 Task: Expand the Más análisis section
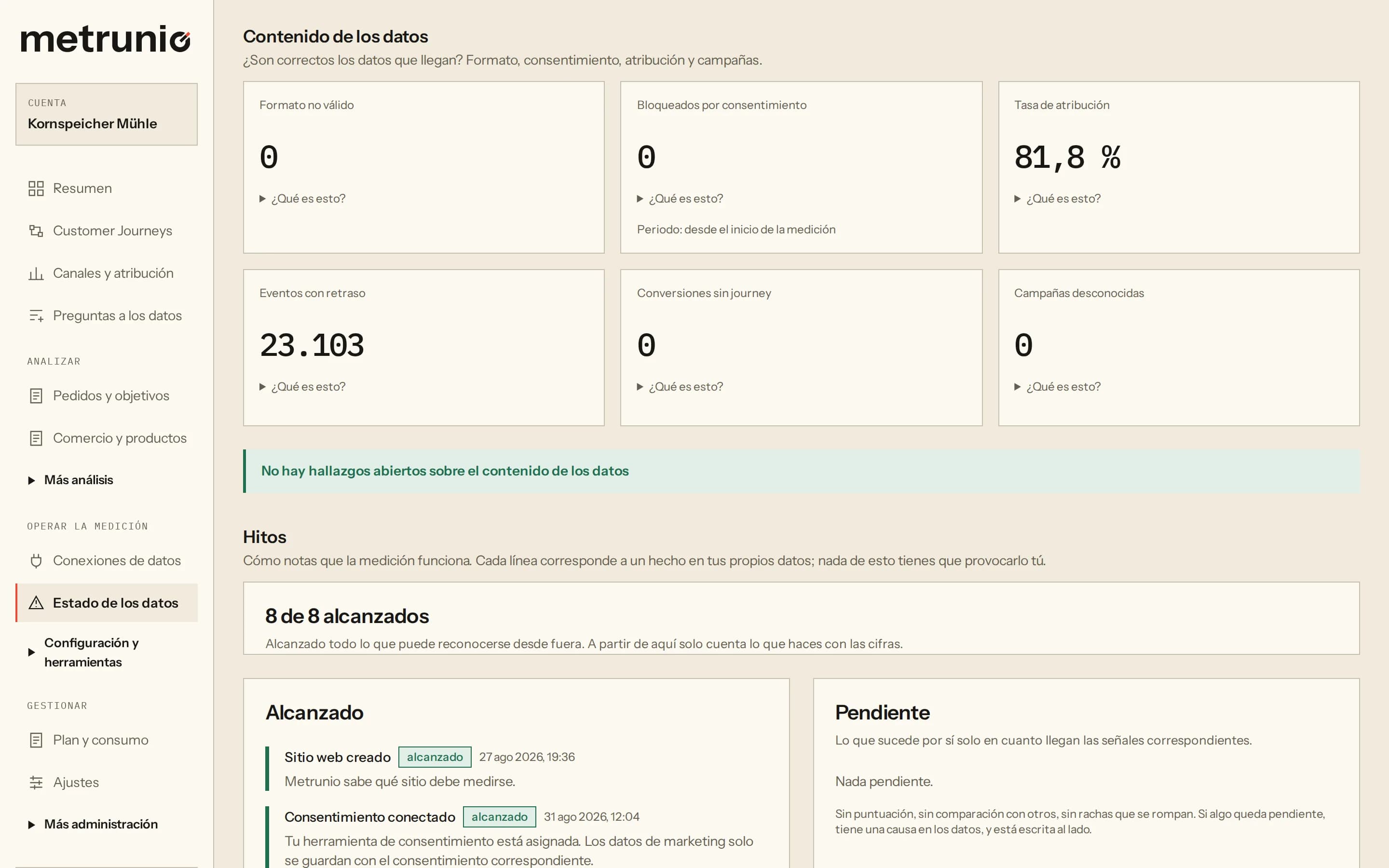[x=70, y=480]
